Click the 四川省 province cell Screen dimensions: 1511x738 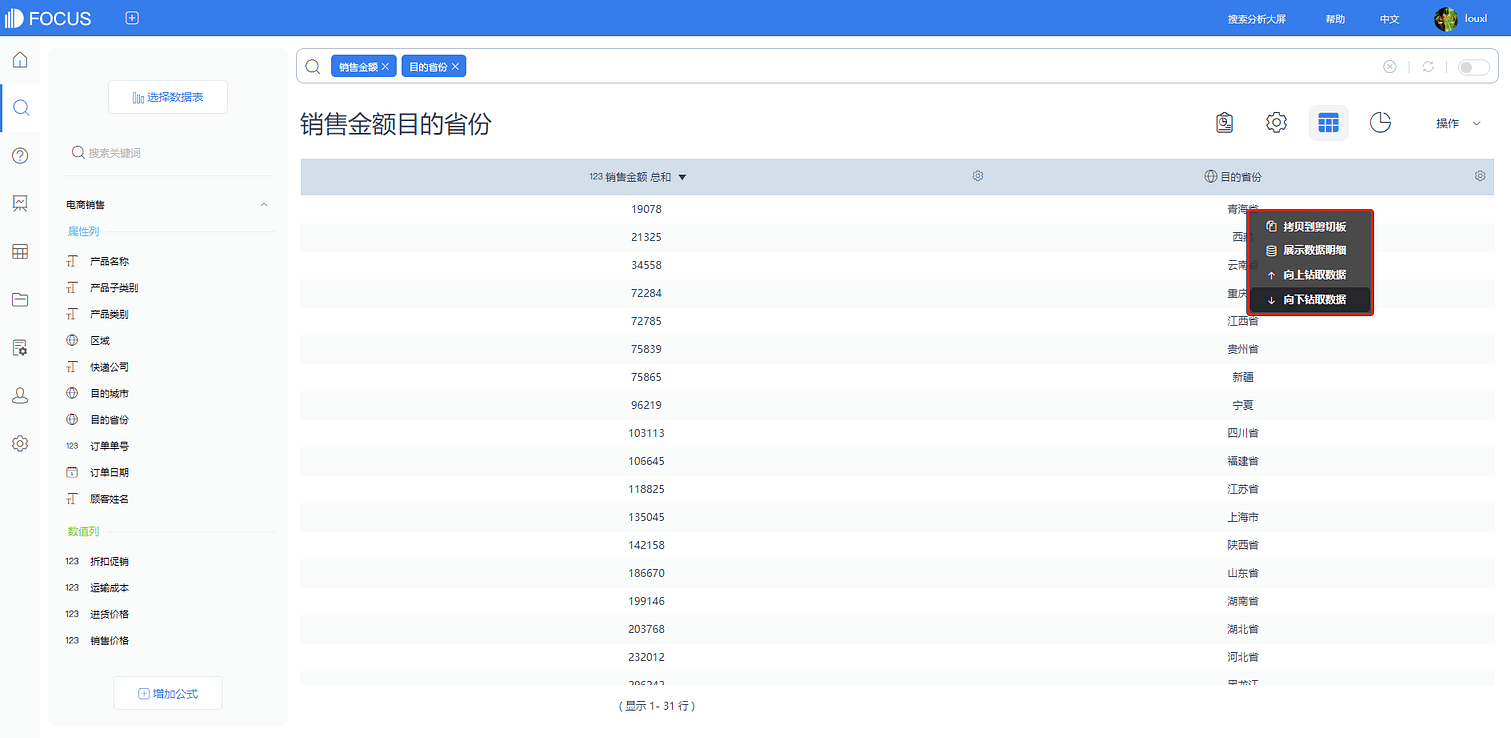[1243, 433]
